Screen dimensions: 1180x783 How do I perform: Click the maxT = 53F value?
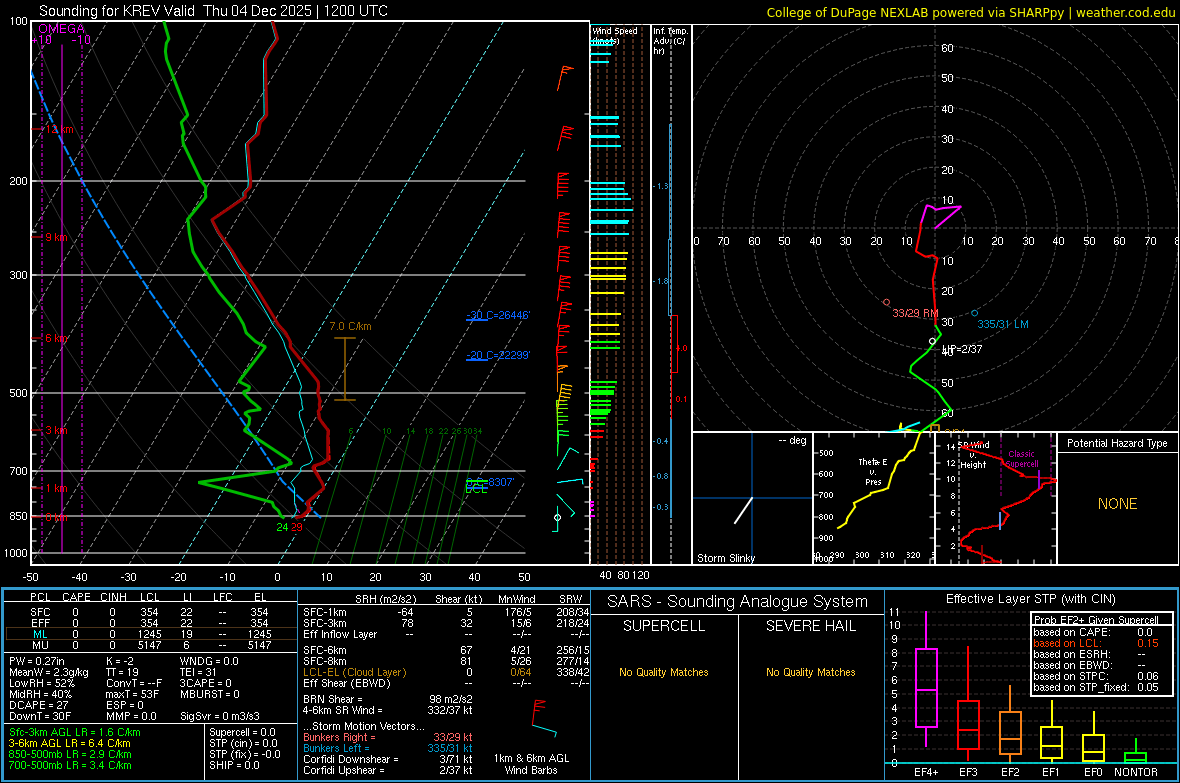coord(132,693)
